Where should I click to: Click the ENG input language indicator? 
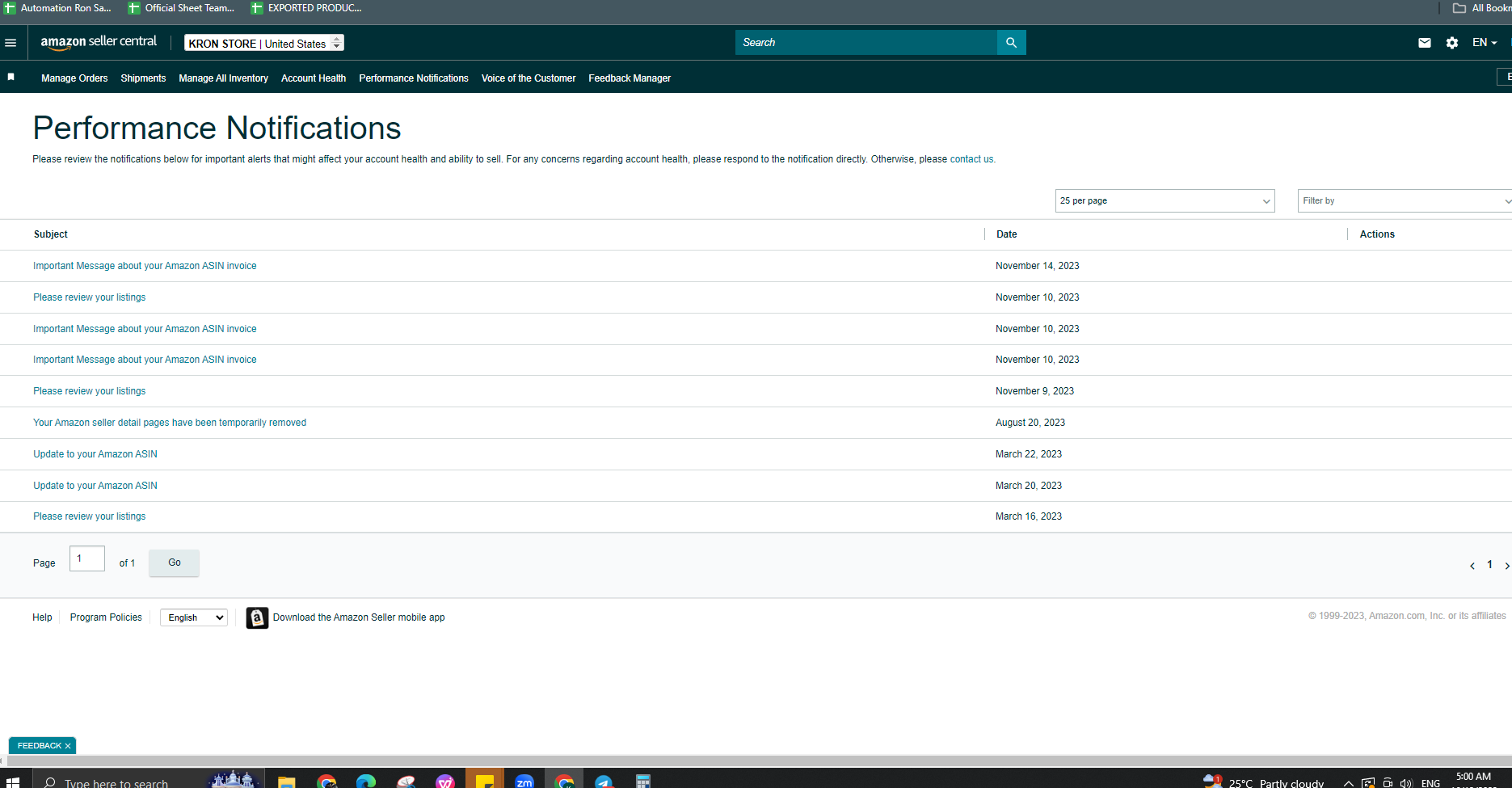pos(1430,783)
